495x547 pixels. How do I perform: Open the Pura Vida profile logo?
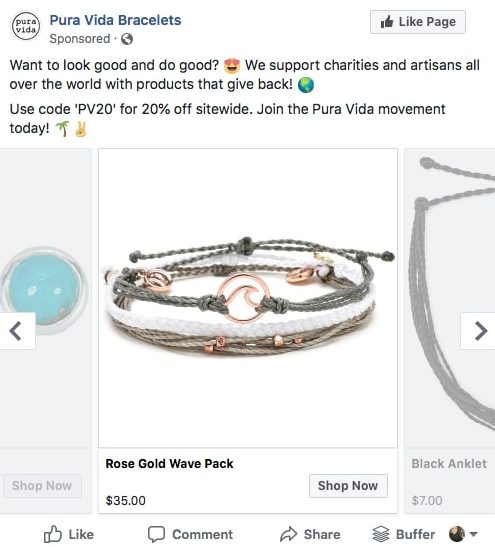coord(26,26)
